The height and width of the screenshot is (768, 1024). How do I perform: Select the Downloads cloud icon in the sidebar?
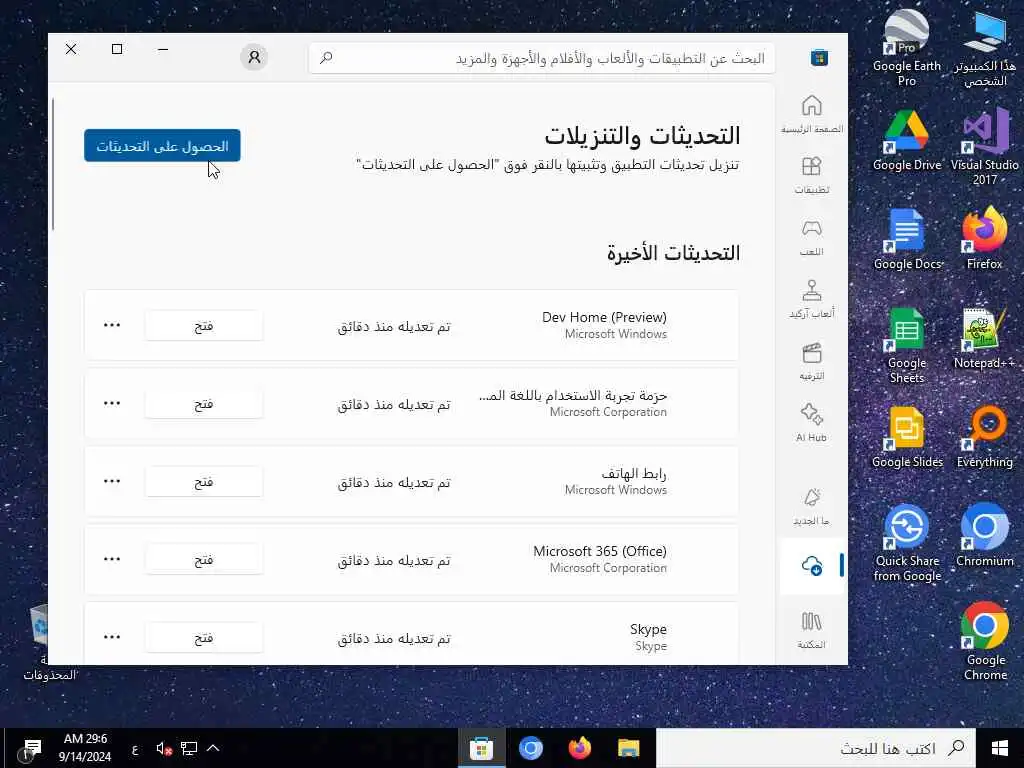tap(811, 566)
